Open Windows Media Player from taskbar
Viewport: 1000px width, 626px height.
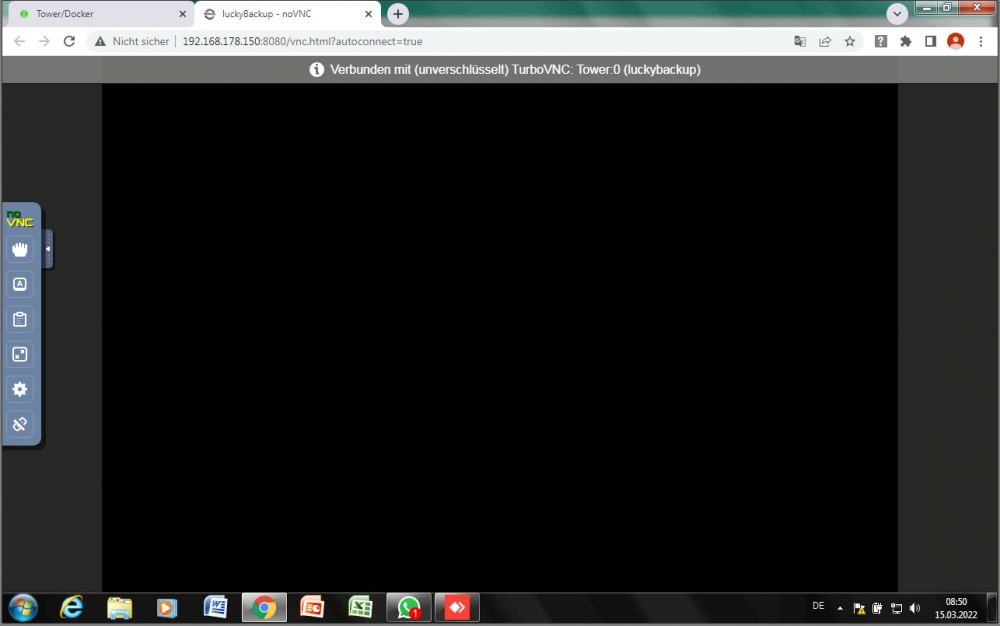point(167,608)
